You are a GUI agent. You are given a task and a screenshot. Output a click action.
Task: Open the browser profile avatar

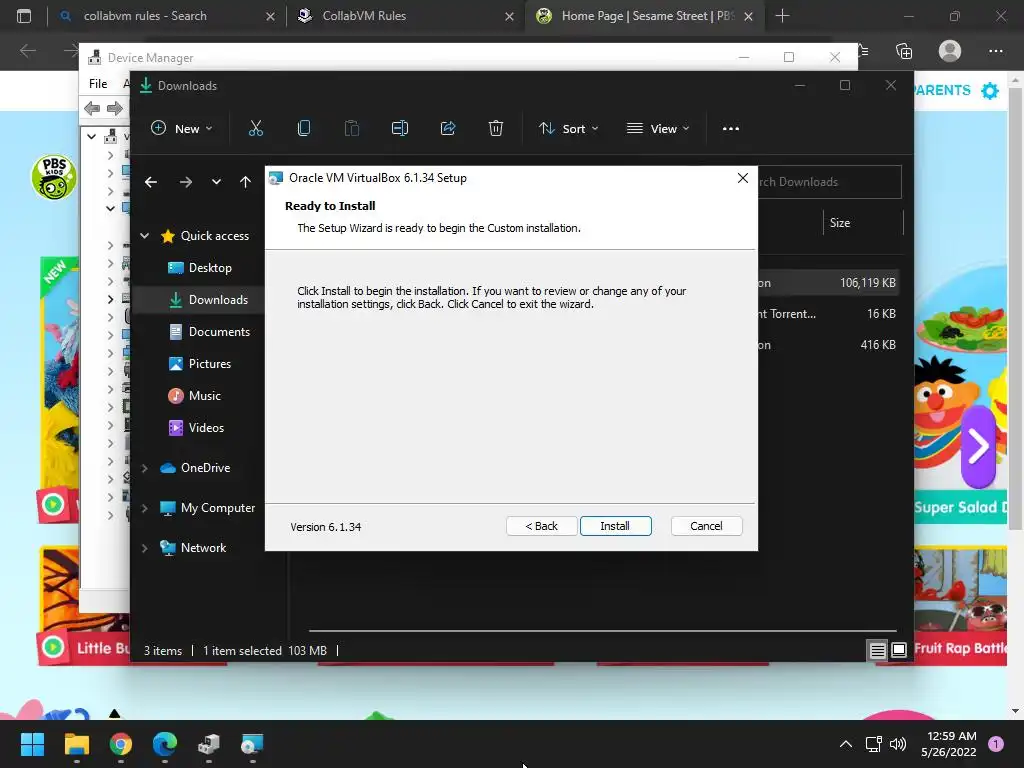950,51
